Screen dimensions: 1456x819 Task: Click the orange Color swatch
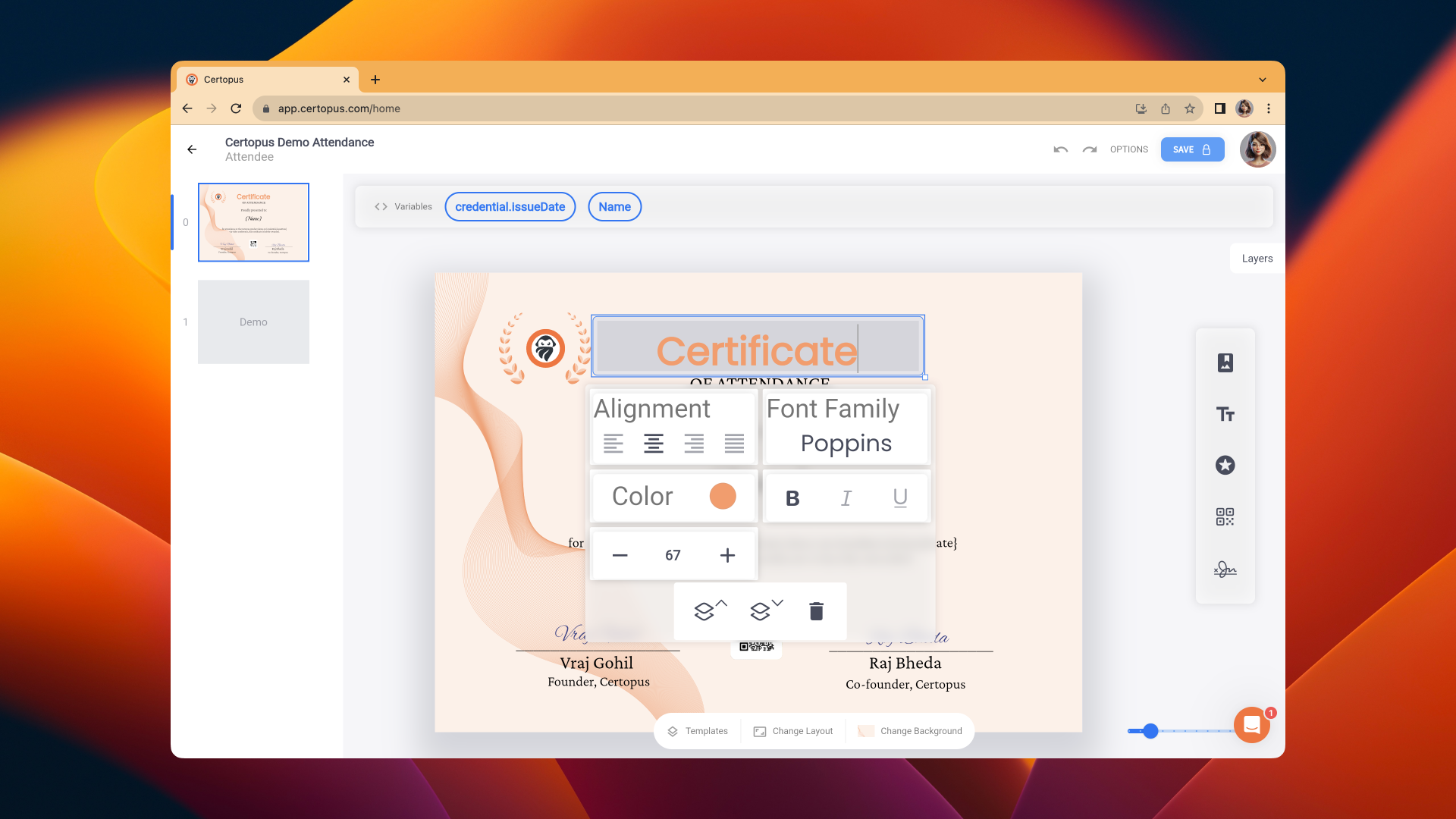tap(722, 496)
